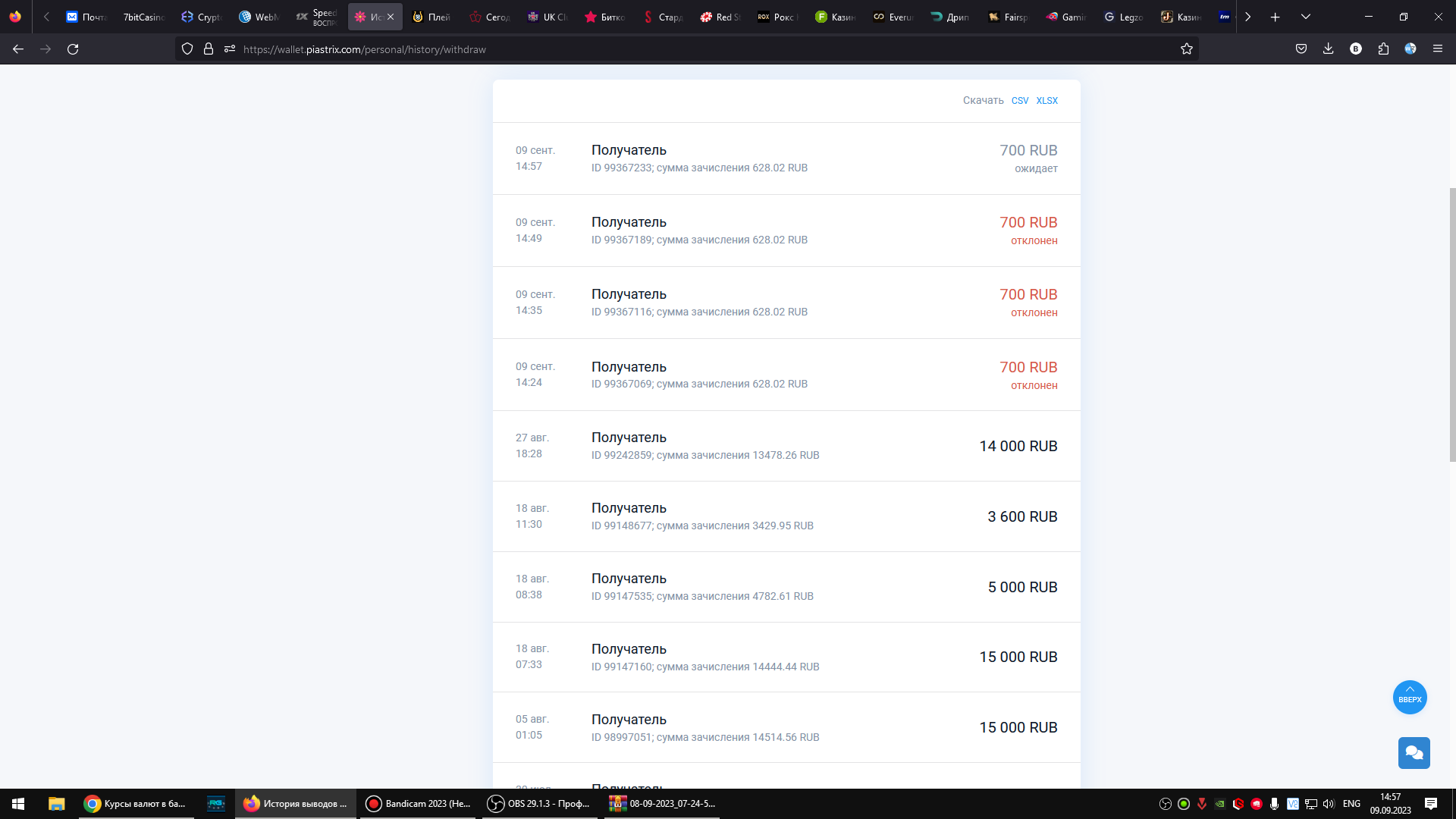
Task: Click the blue chat support icon
Action: point(1414,753)
